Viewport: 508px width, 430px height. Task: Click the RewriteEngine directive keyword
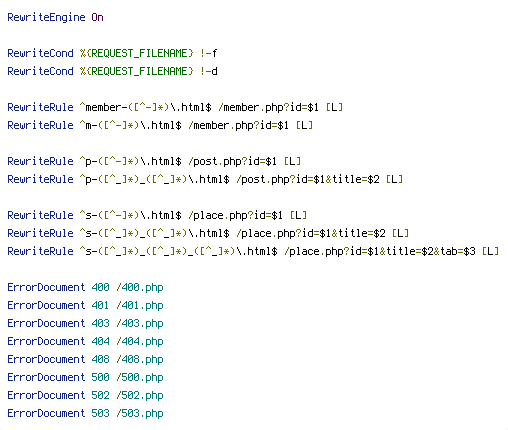(x=46, y=17)
